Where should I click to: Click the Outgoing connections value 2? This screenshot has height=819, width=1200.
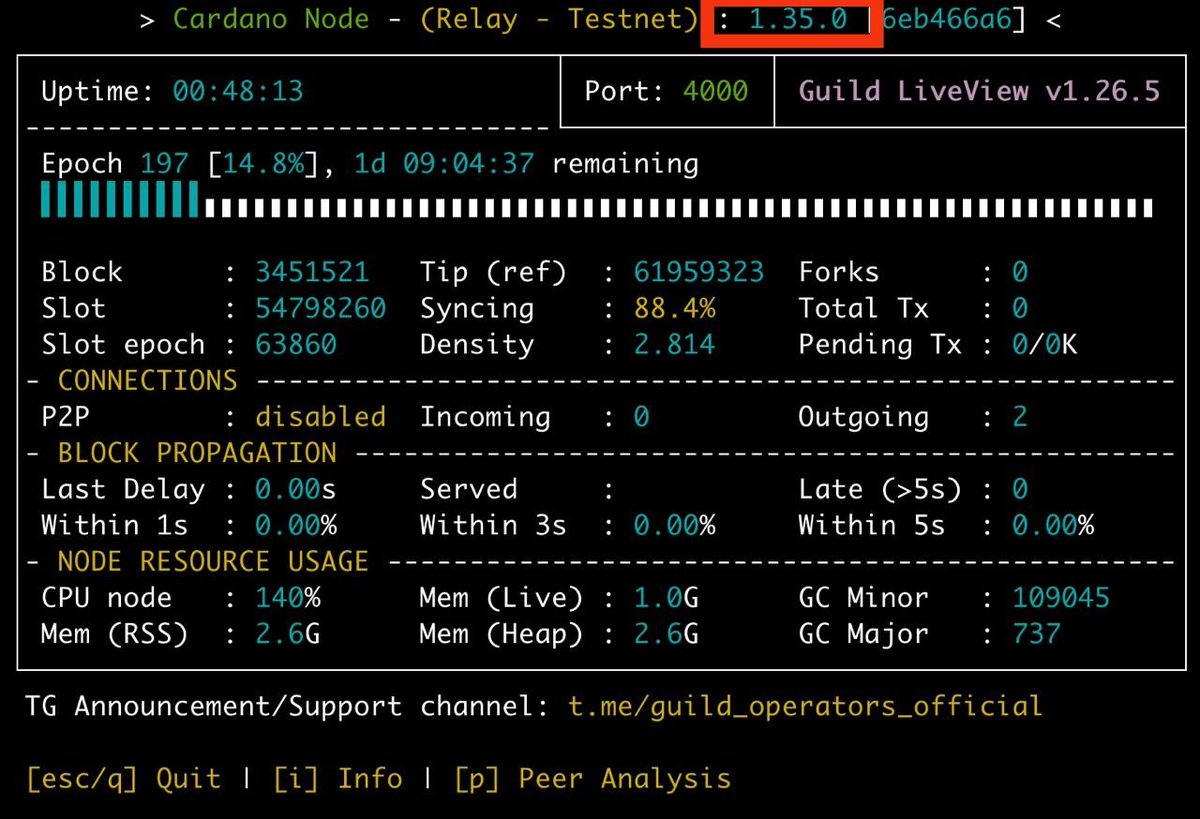1020,416
